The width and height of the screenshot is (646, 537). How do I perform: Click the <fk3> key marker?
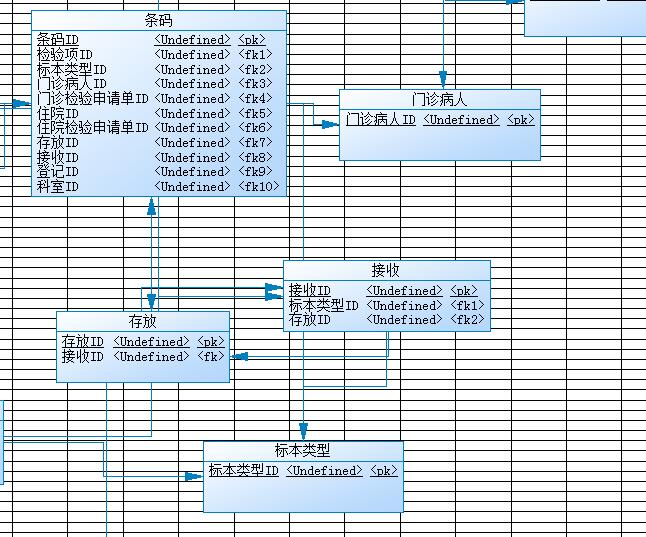click(x=255, y=84)
